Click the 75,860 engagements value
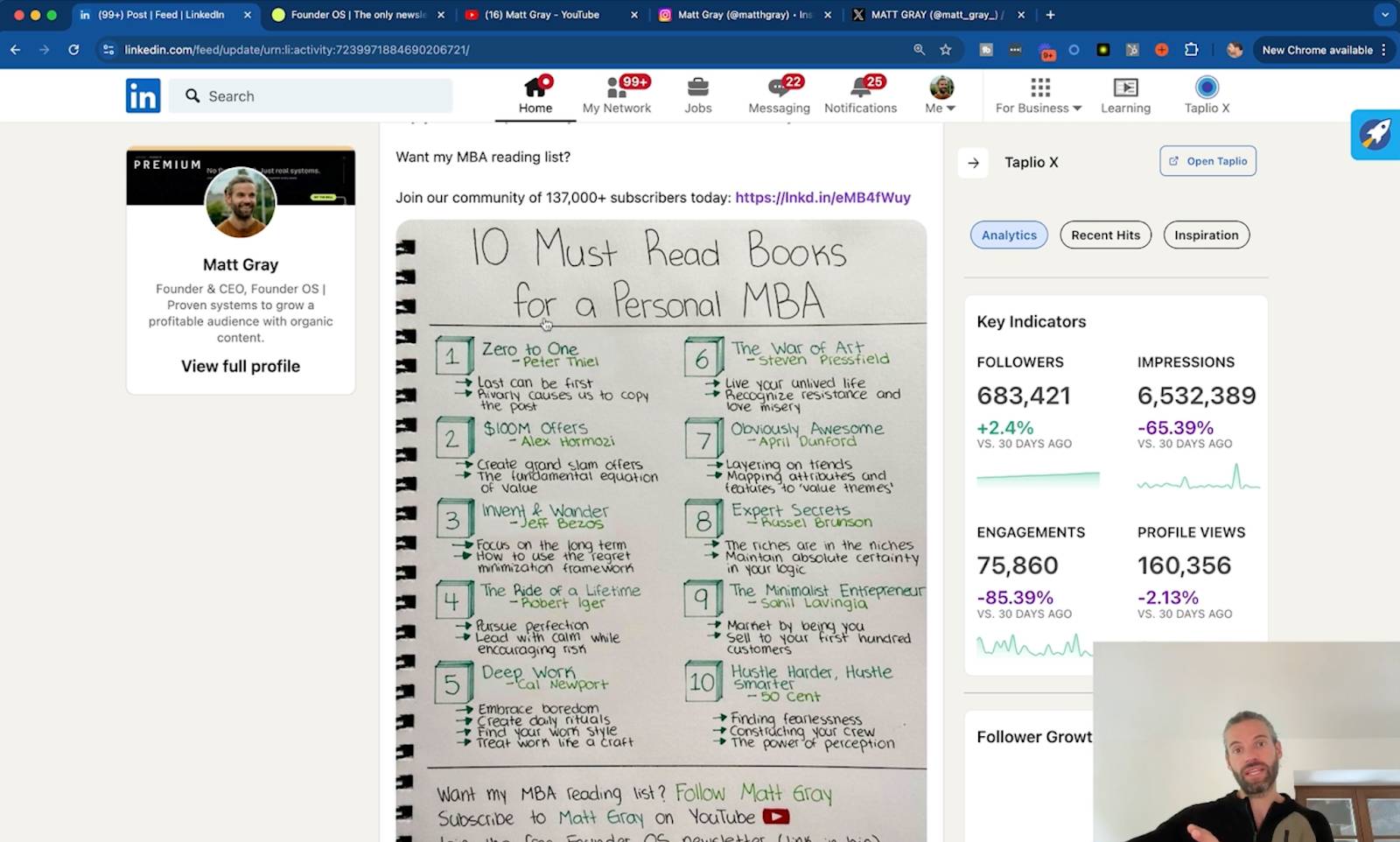The height and width of the screenshot is (842, 1400). 1017,565
